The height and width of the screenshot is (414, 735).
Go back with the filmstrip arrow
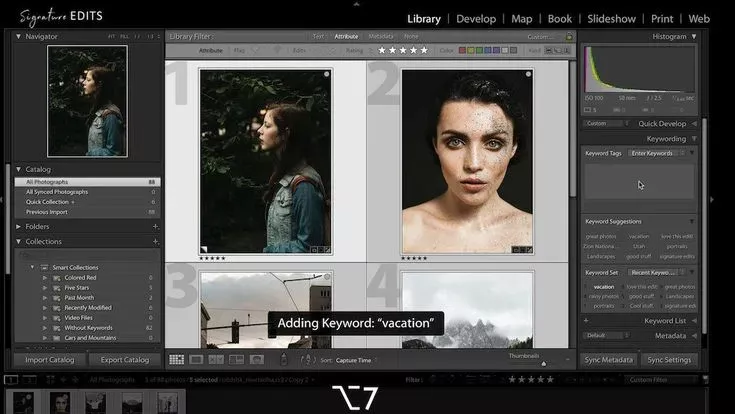(64, 379)
